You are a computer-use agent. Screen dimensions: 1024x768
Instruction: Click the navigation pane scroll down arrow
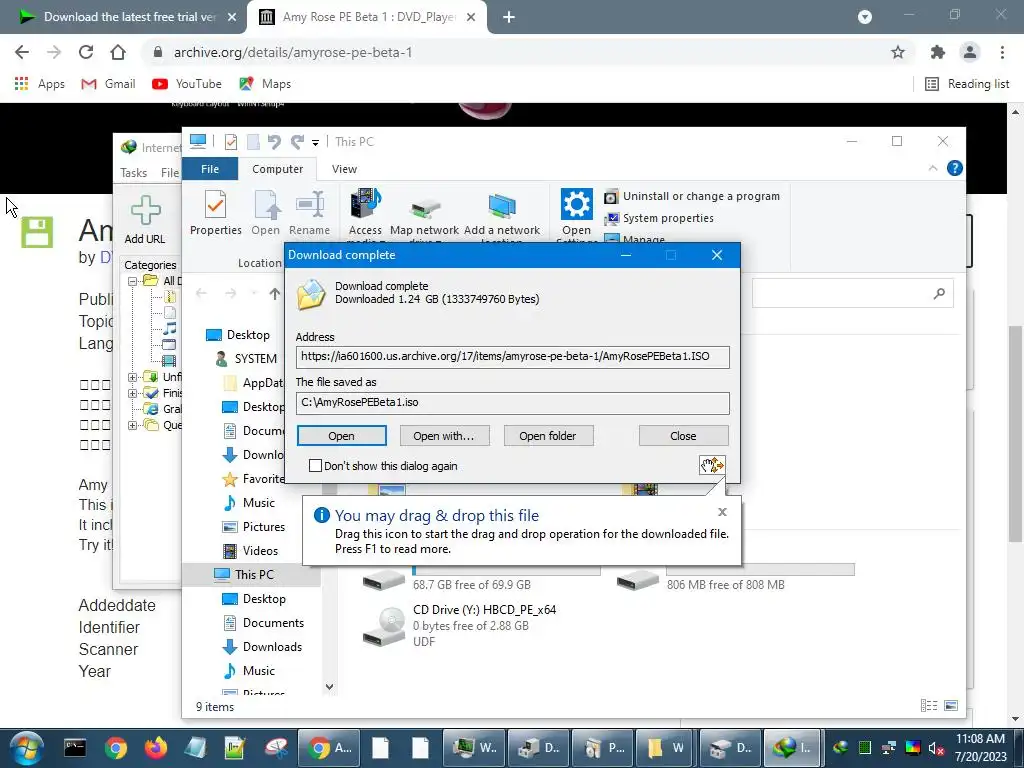coord(329,686)
